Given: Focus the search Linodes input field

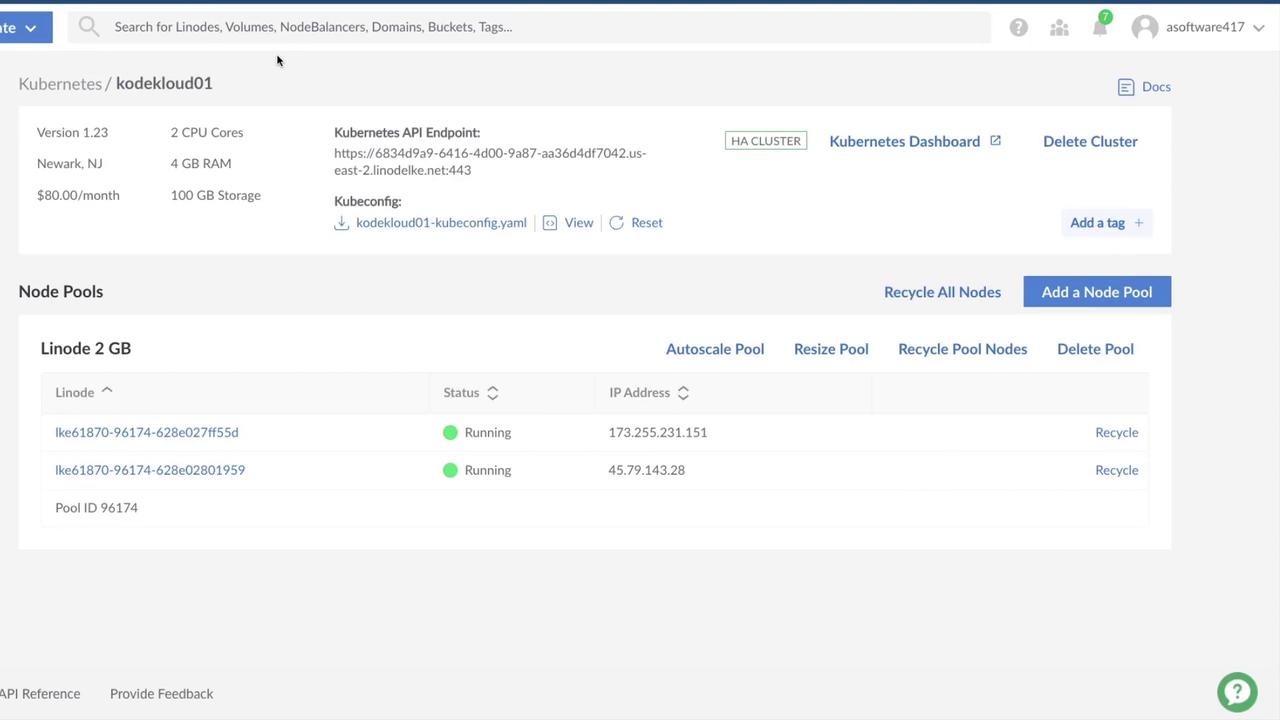Looking at the screenshot, I should pos(540,27).
